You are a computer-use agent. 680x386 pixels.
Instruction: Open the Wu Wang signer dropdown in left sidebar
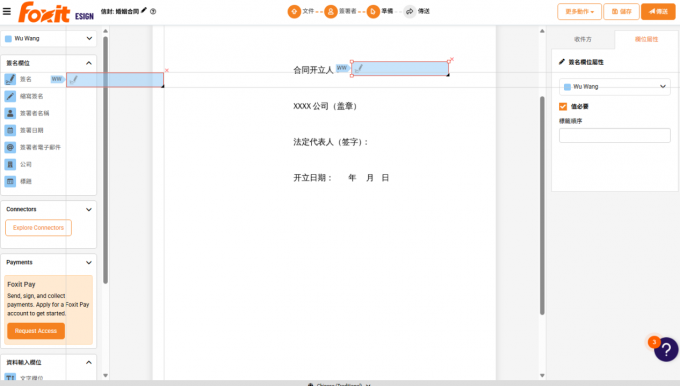49,39
